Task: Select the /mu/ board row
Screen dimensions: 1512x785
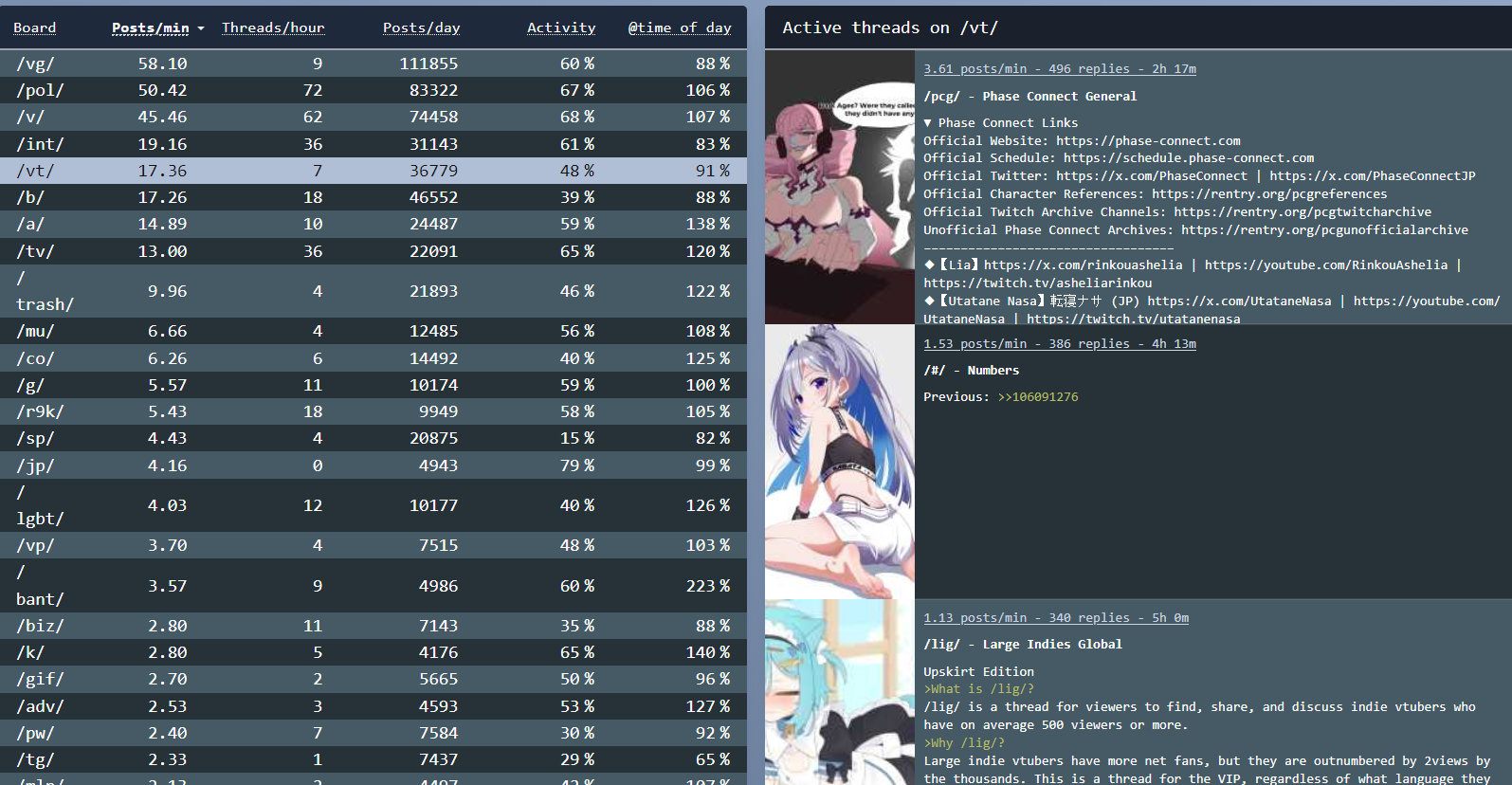Action: 373,331
